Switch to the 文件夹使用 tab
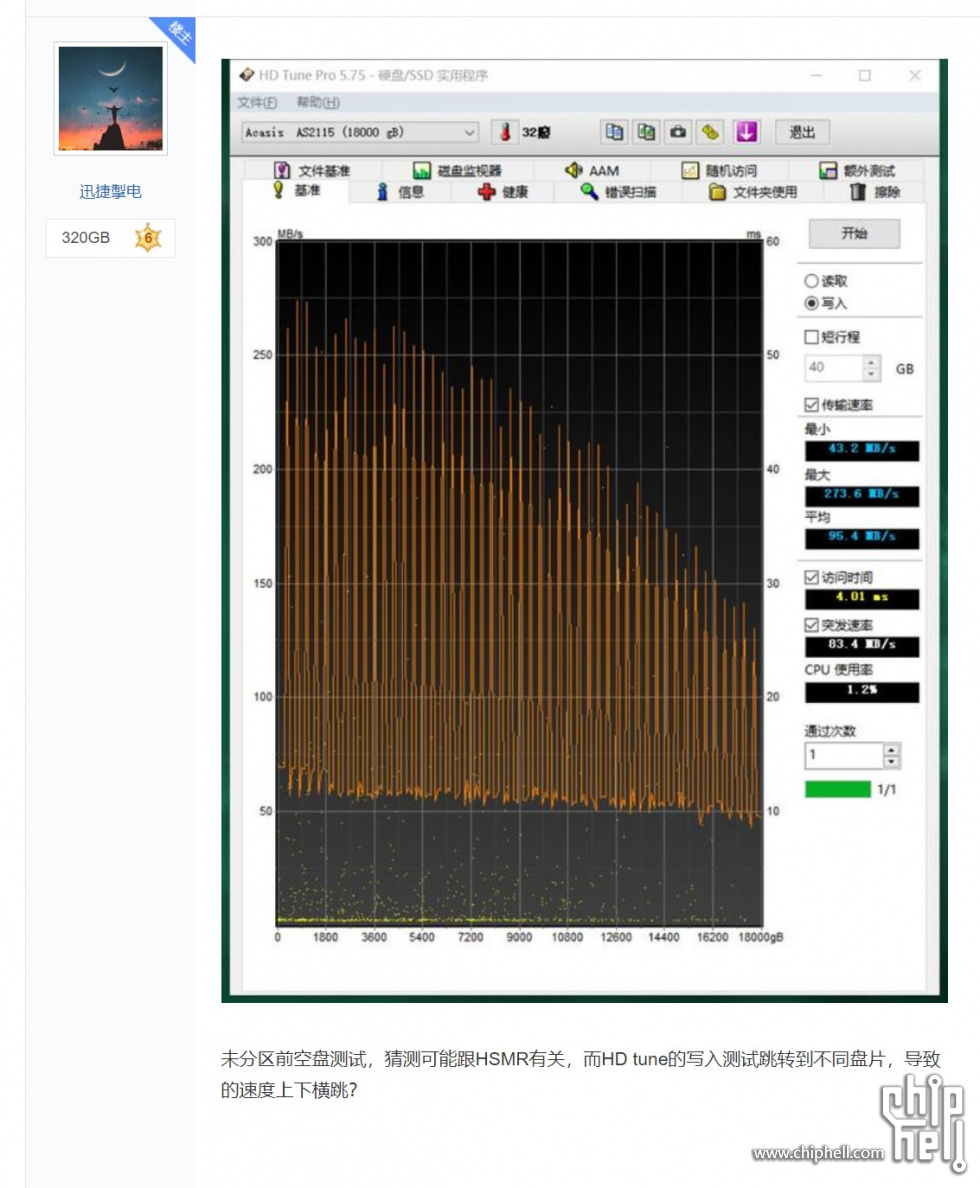 753,192
